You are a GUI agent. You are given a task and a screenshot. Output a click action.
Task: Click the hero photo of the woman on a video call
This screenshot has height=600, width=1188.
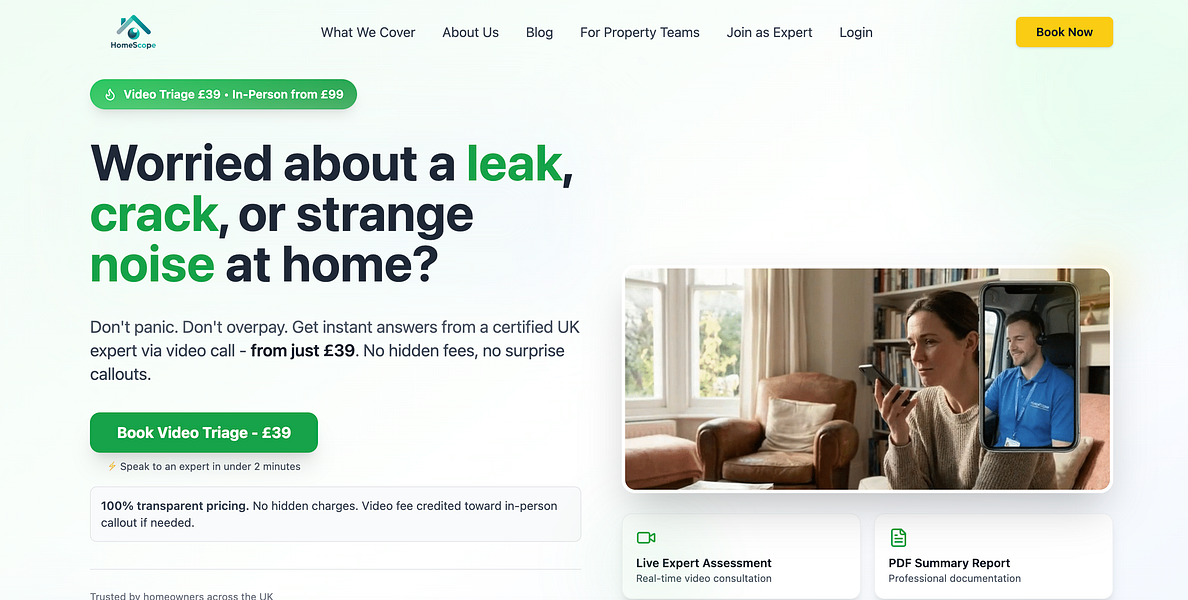pyautogui.click(x=867, y=379)
